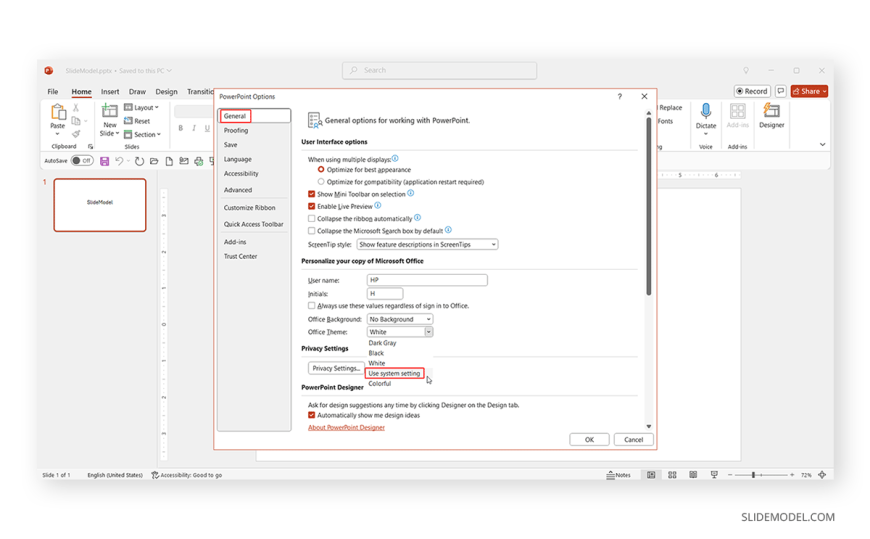This screenshot has height=539, width=870.
Task: Click the Bold B icon
Action: [x=180, y=128]
